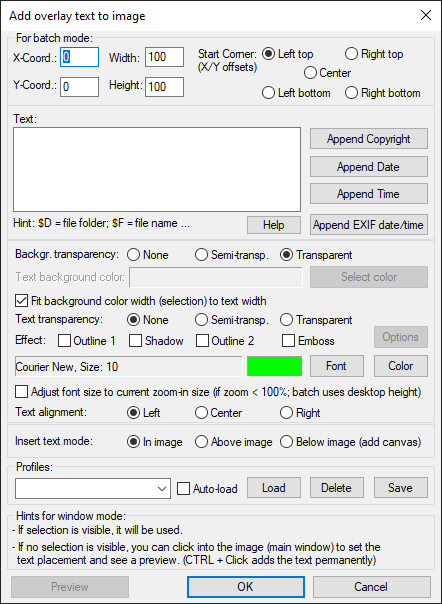Click OK to apply overlay text
This screenshot has height=604, width=442.
(x=246, y=587)
